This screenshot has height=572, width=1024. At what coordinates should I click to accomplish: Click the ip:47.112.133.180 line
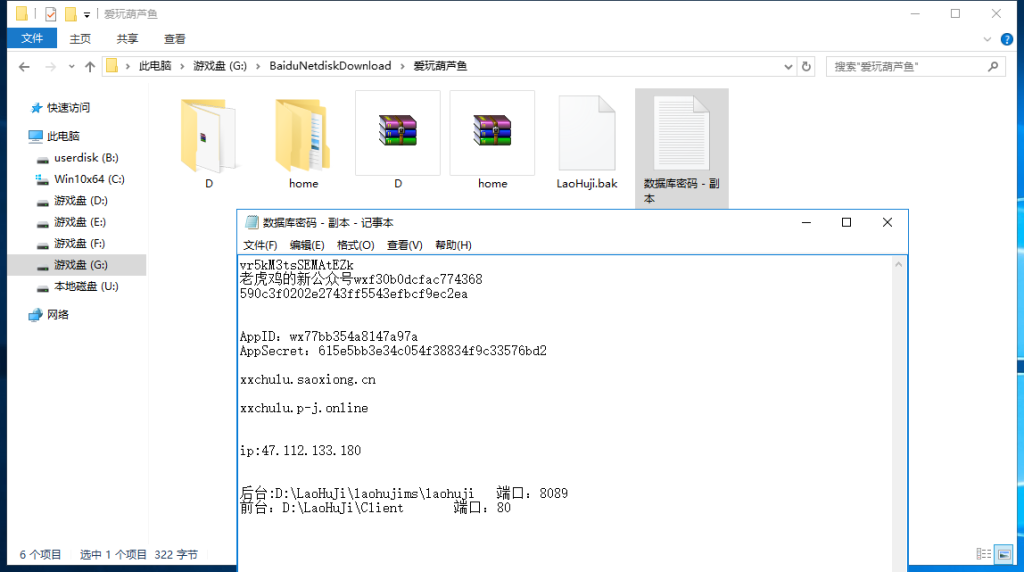(x=300, y=451)
